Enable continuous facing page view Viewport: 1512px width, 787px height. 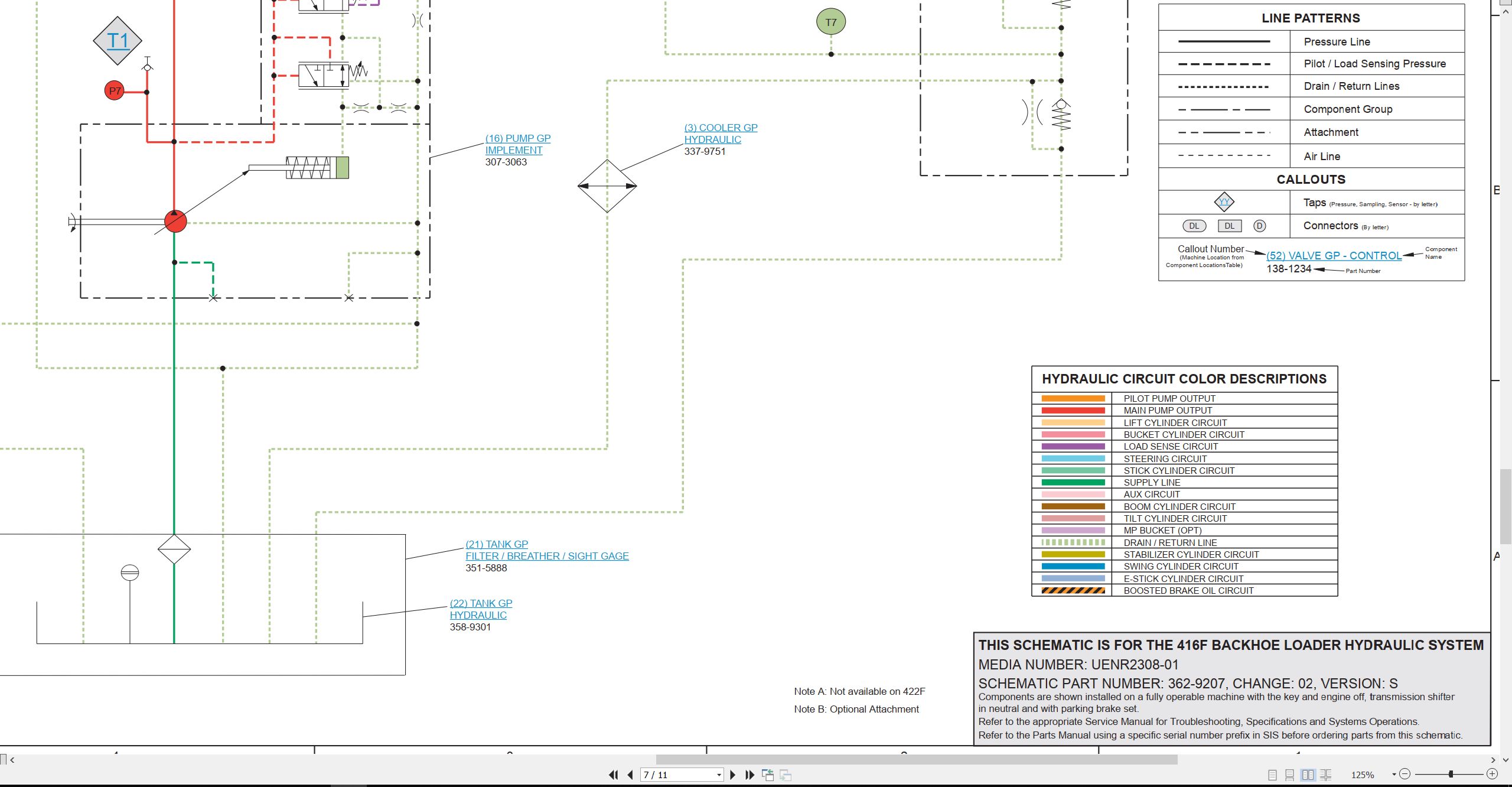[x=1326, y=775]
